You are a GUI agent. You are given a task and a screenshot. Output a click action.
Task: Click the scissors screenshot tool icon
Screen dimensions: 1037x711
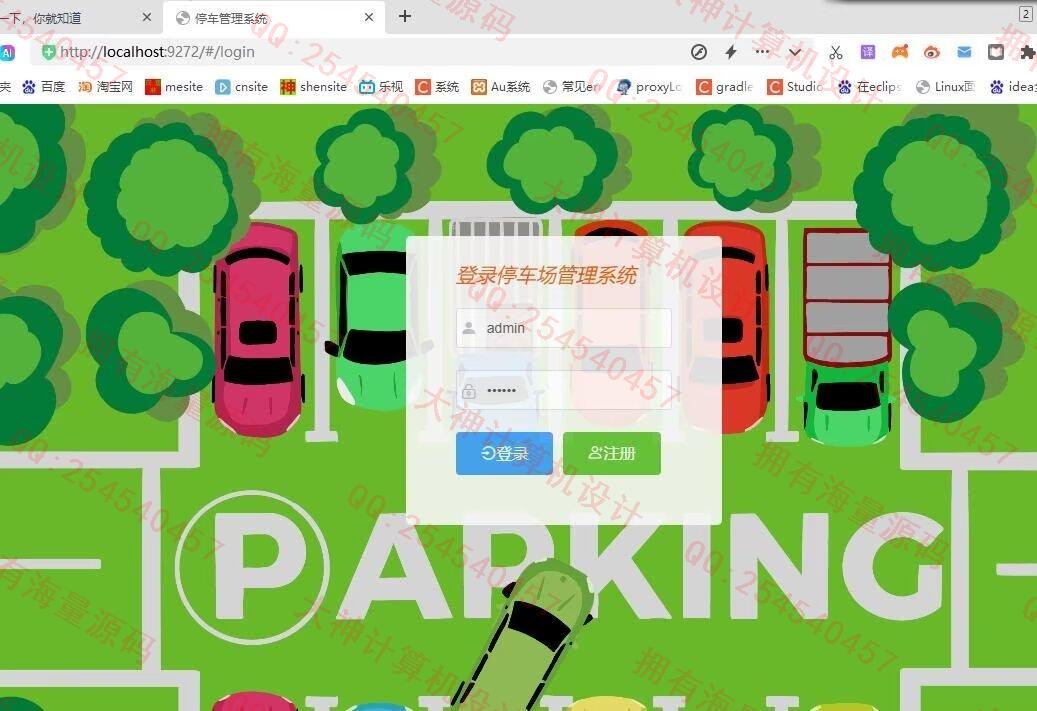[x=836, y=52]
